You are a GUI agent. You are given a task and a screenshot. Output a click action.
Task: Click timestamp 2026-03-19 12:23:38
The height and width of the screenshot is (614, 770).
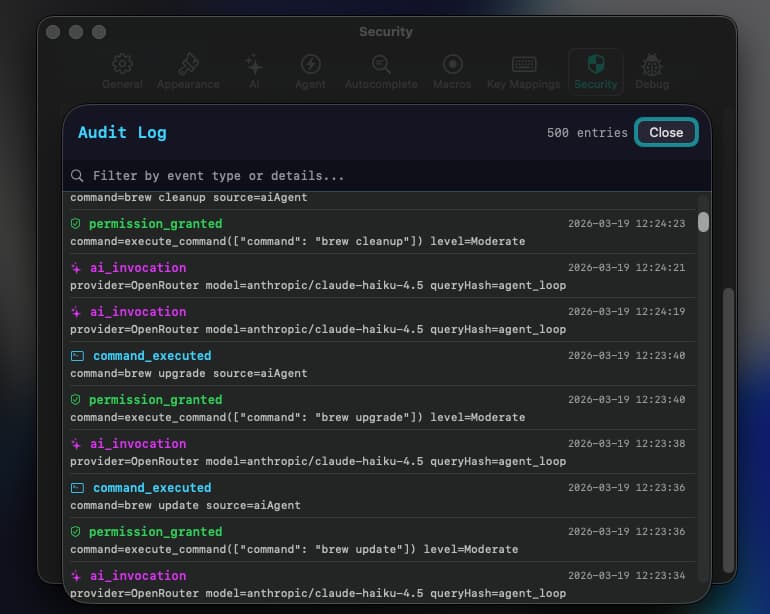pyautogui.click(x=627, y=444)
